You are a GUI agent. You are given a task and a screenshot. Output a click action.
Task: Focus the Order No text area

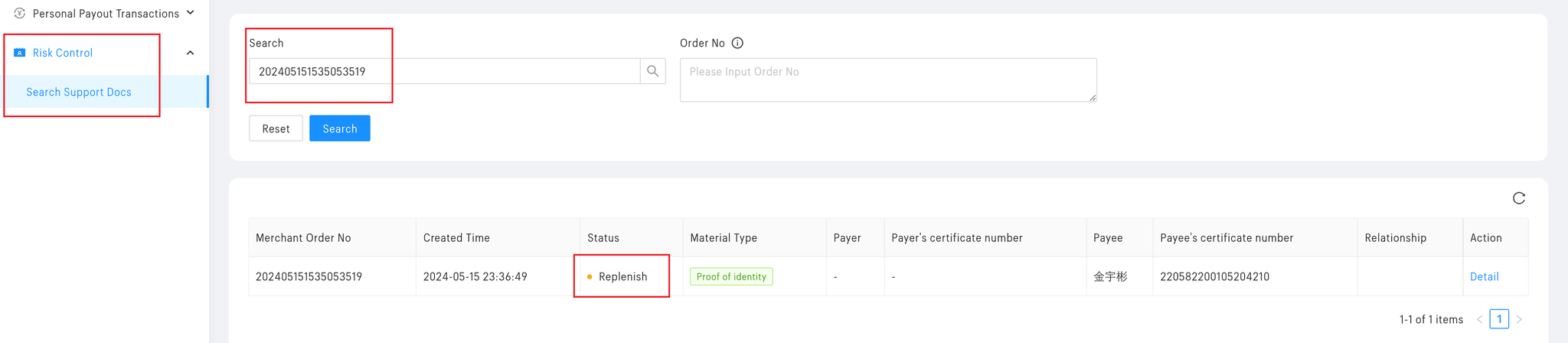pyautogui.click(x=887, y=80)
